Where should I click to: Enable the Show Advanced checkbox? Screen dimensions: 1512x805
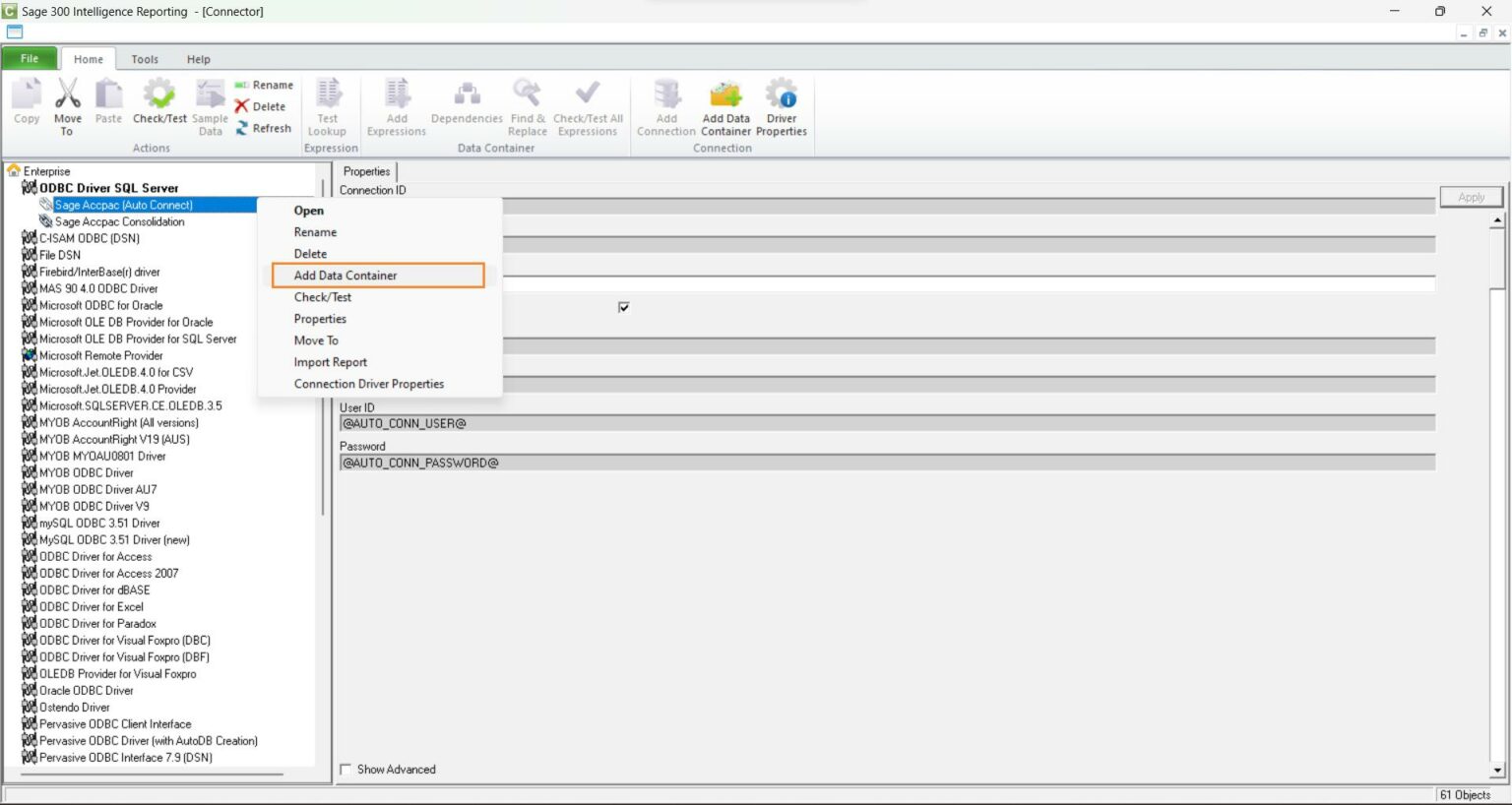coord(346,769)
